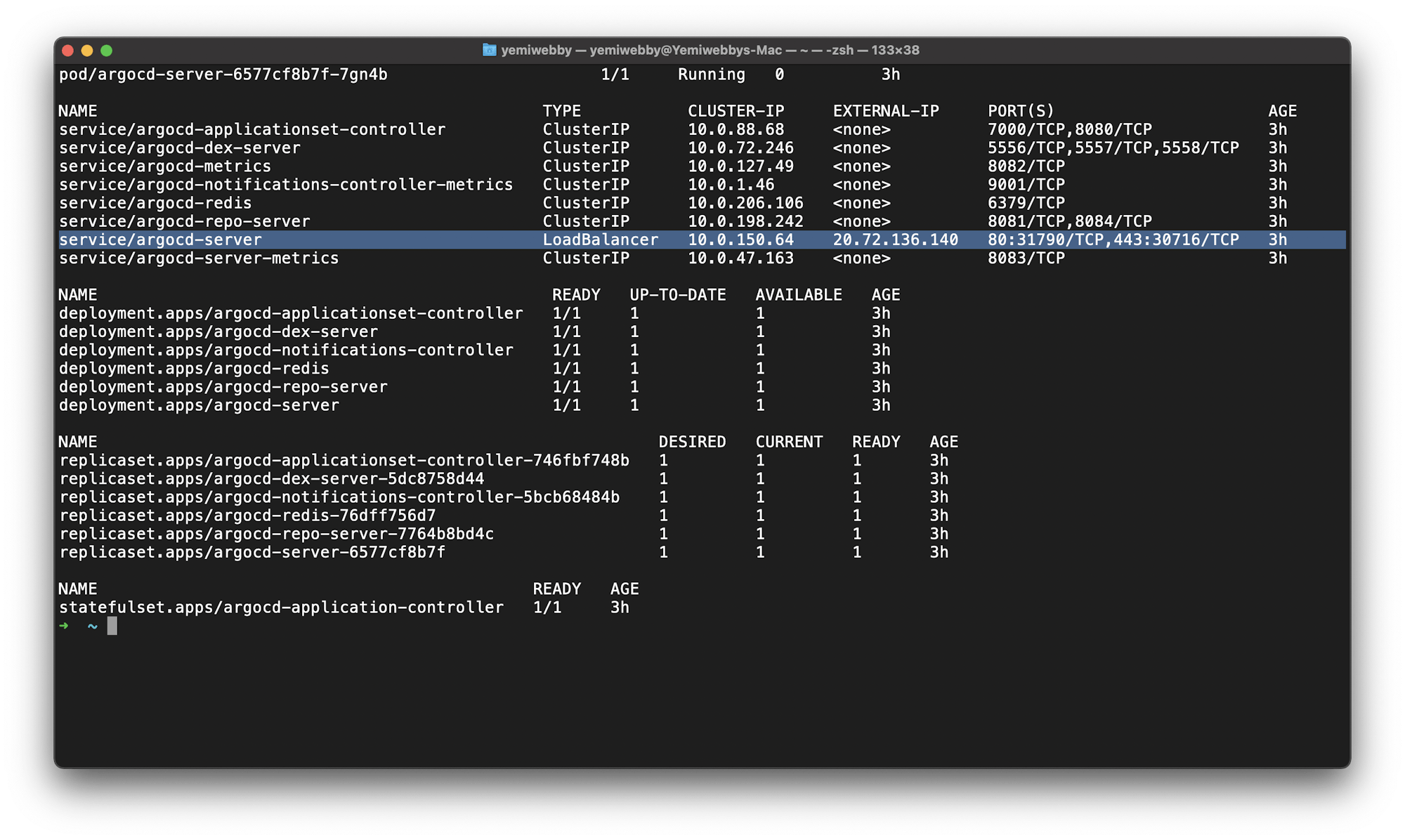Click the statefulset argocd-application-controller line
This screenshot has height=840, width=1405.
coord(281,608)
